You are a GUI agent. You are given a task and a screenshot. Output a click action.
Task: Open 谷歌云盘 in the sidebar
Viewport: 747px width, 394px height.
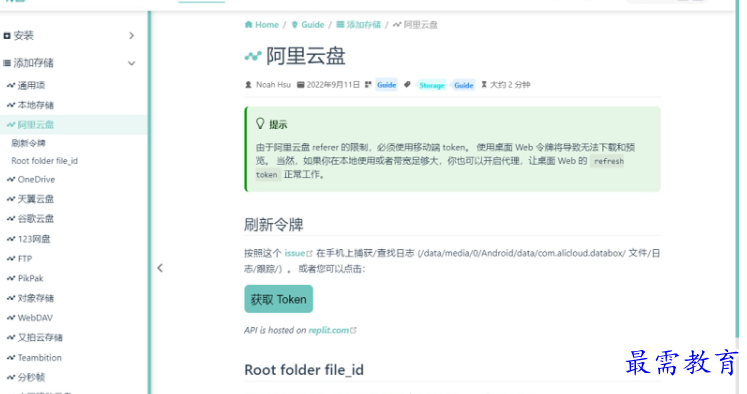36,219
